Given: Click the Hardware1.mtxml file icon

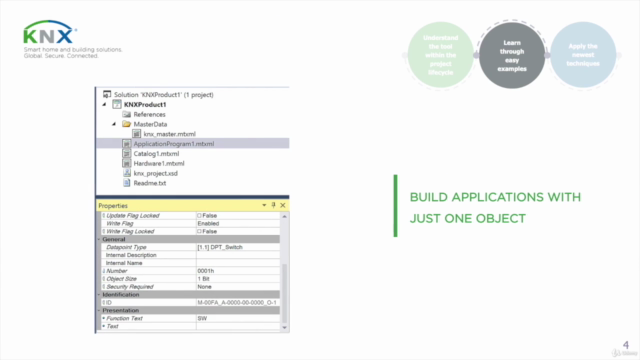Looking at the screenshot, I should click(x=127, y=163).
